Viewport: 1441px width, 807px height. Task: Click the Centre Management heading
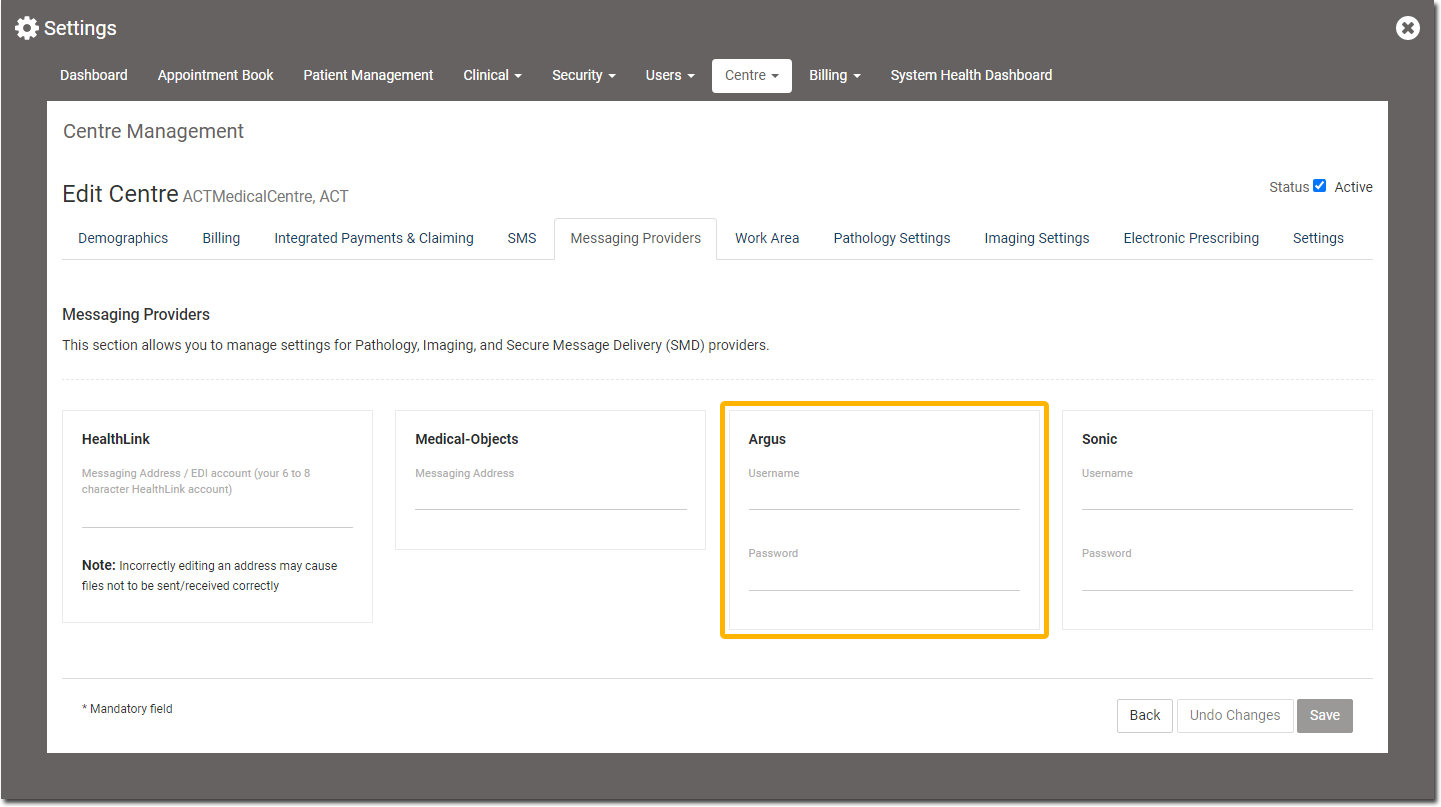(x=153, y=131)
